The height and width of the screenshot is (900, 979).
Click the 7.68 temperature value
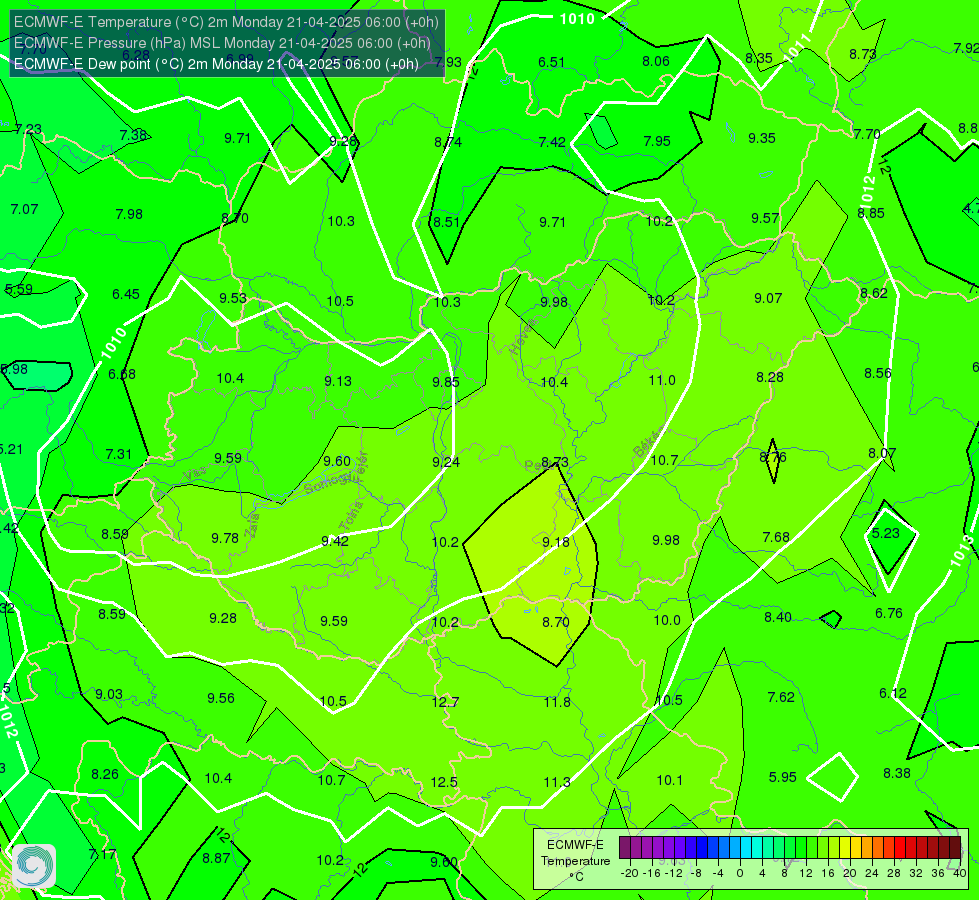click(776, 537)
